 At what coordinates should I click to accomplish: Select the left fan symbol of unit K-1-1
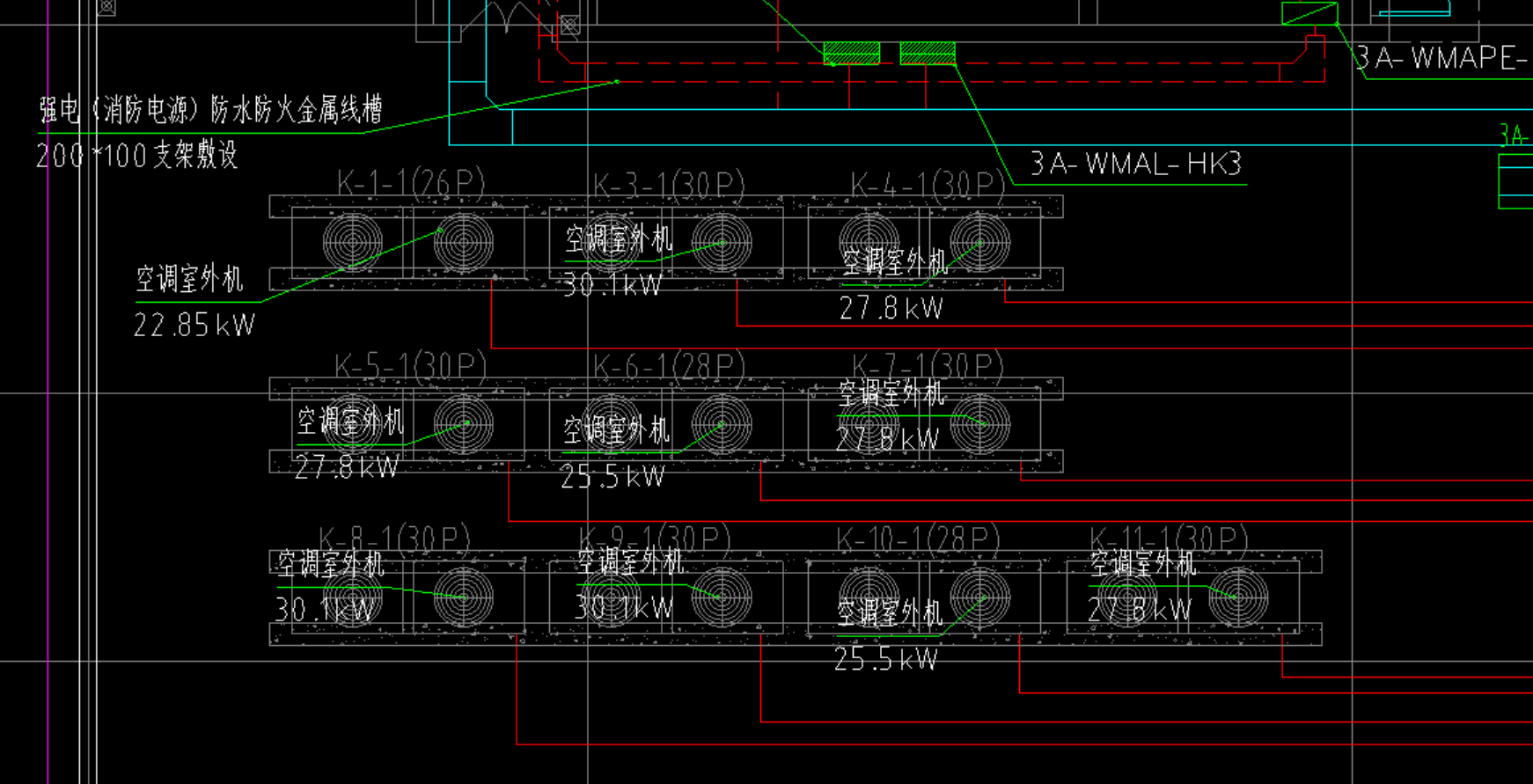click(353, 242)
